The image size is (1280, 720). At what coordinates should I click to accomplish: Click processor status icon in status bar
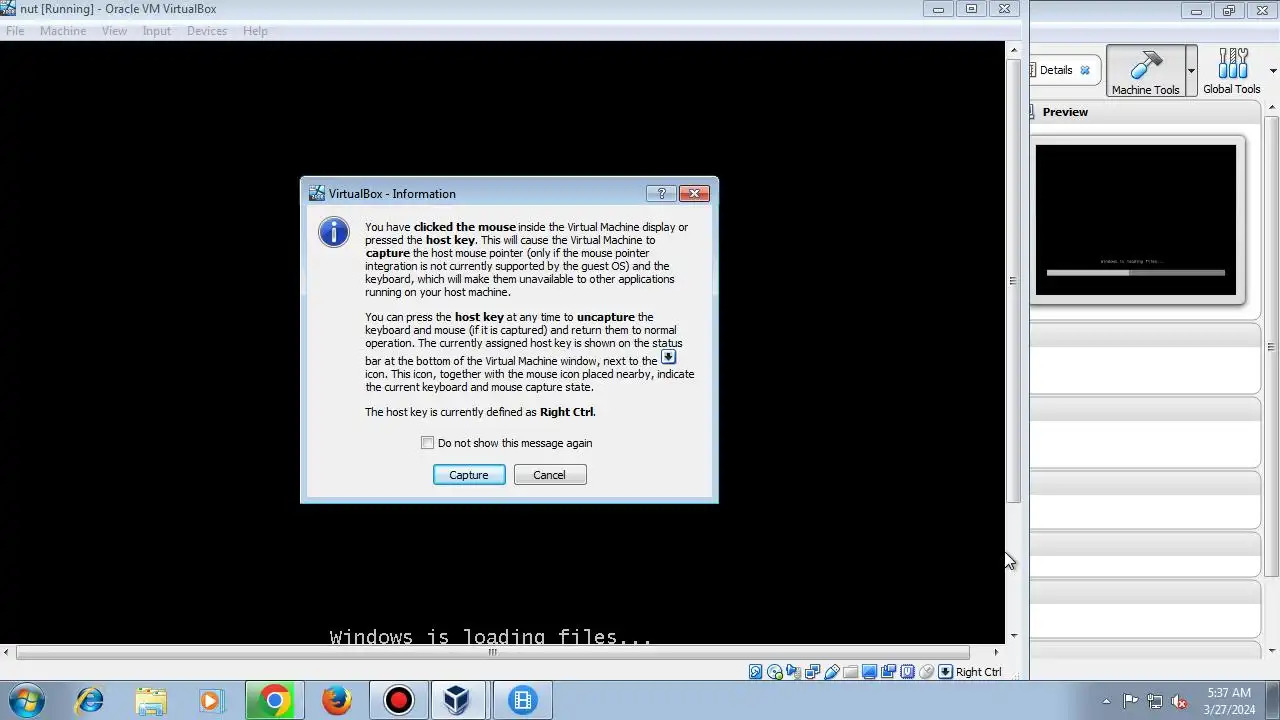tap(907, 672)
